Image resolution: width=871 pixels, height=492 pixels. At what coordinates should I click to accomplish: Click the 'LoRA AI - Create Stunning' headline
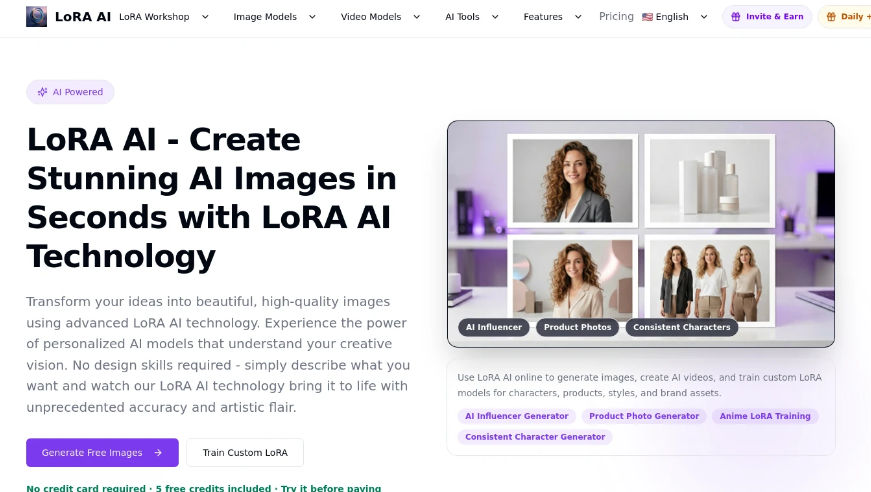(212, 198)
